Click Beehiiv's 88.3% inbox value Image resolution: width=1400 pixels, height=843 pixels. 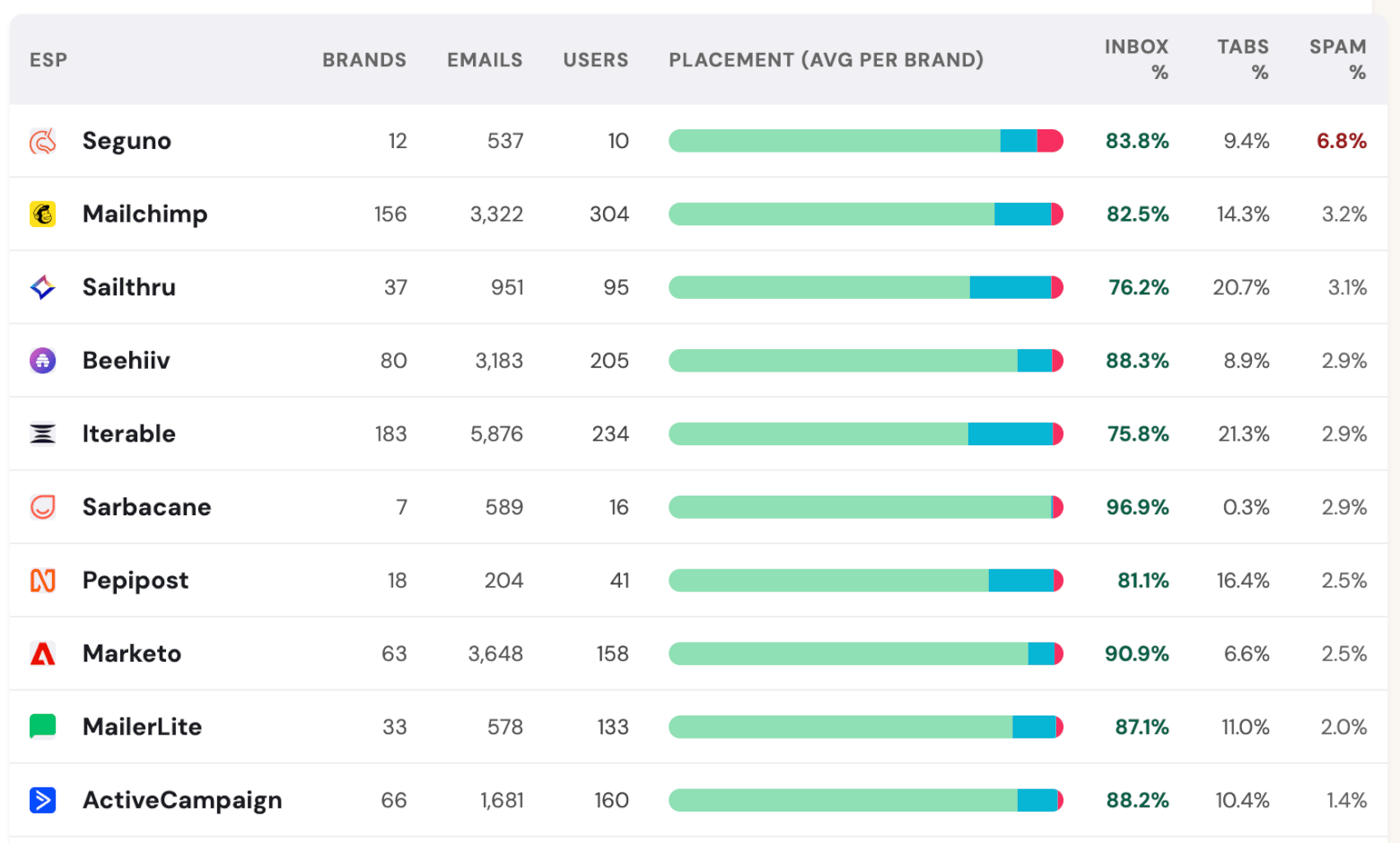pyautogui.click(x=1137, y=360)
